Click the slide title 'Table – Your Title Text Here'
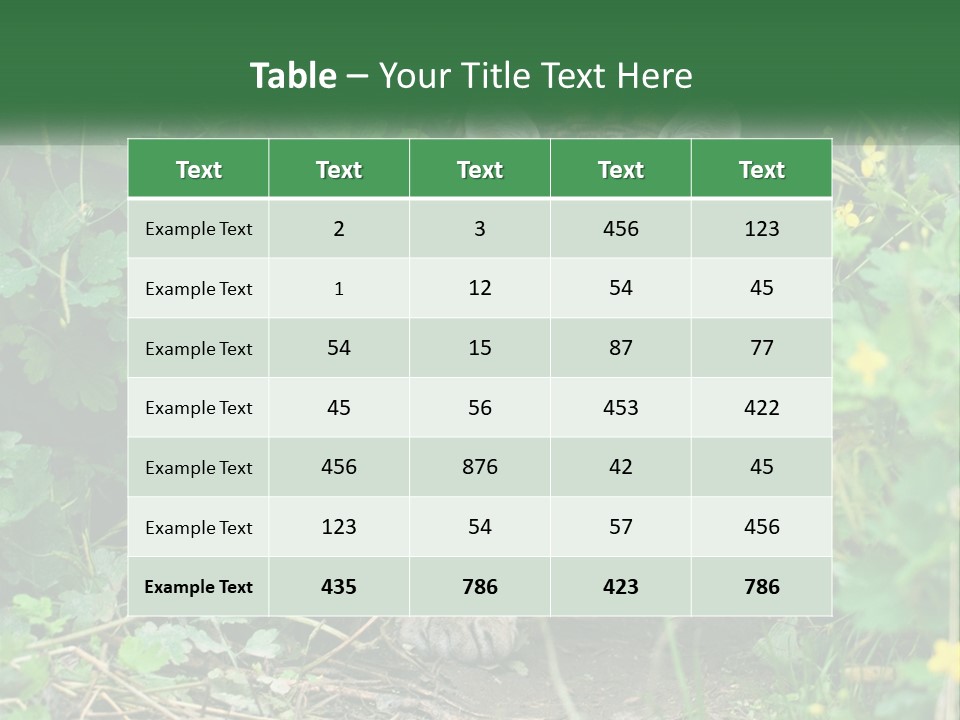Image resolution: width=960 pixels, height=720 pixels. point(471,76)
